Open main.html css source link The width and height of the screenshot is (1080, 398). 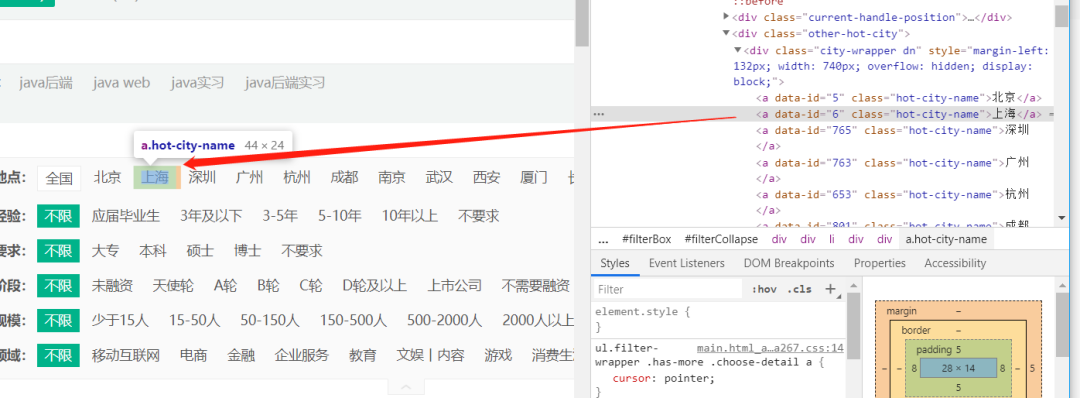coord(770,348)
